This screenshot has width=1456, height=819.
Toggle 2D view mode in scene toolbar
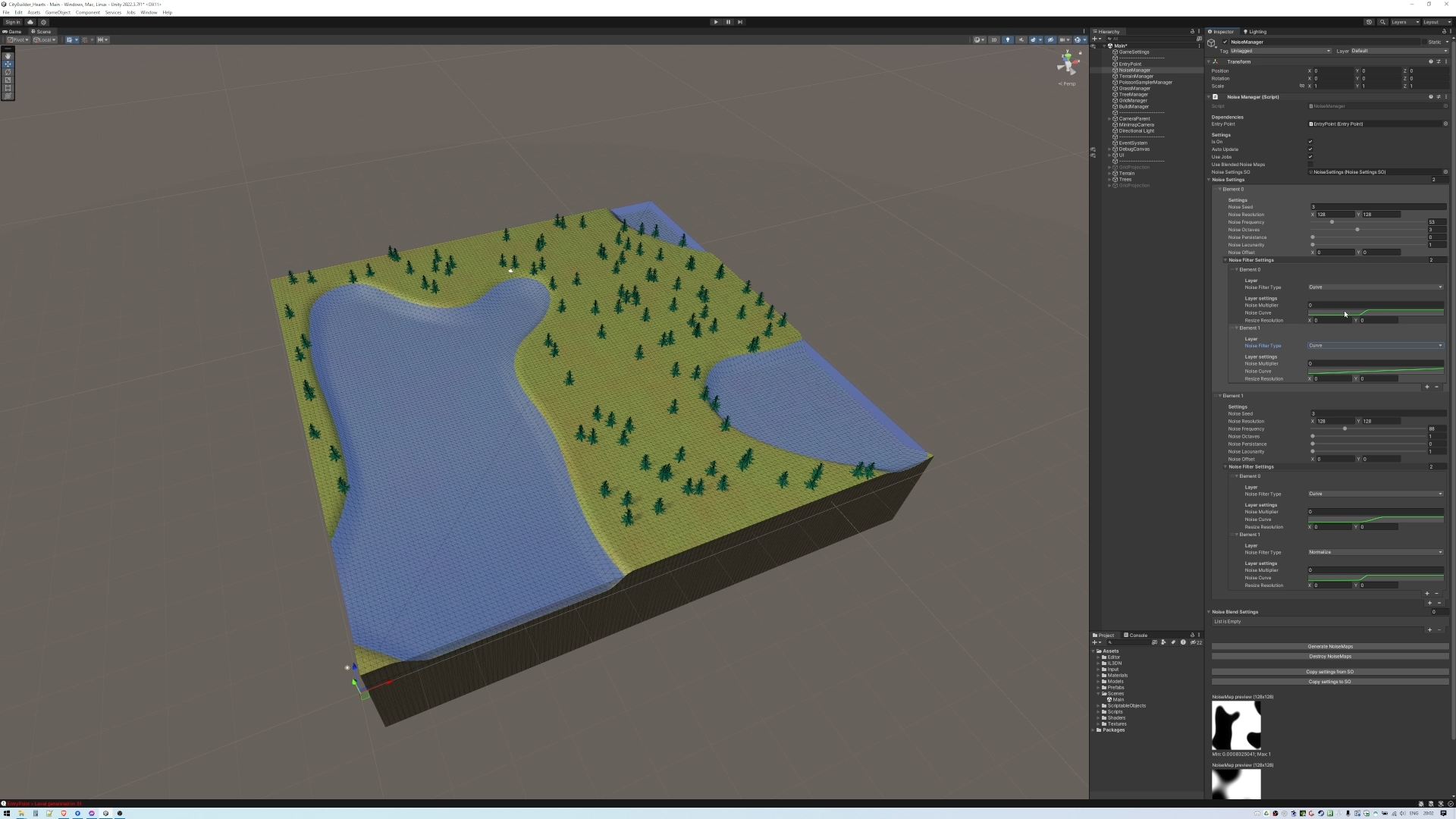pos(993,40)
